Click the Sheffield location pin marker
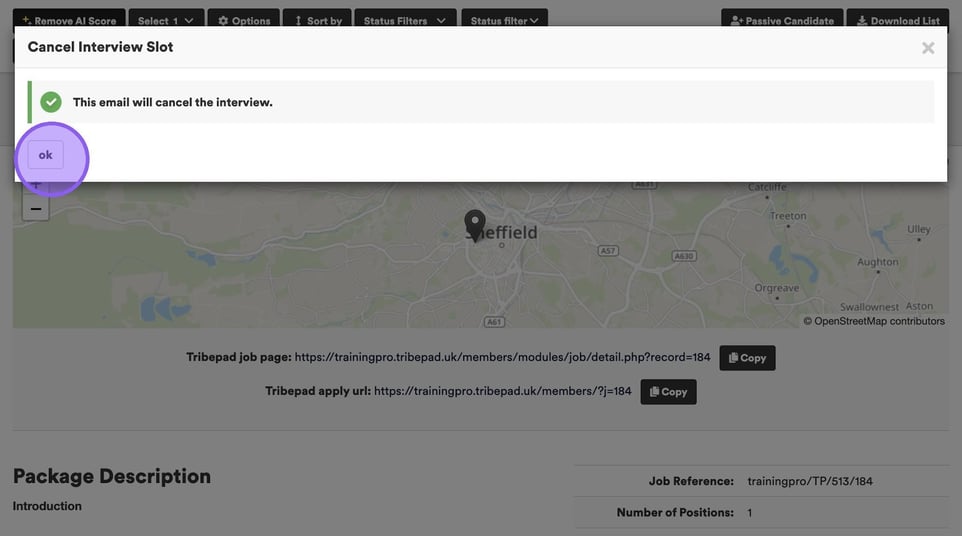The height and width of the screenshot is (536, 962). 474,225
